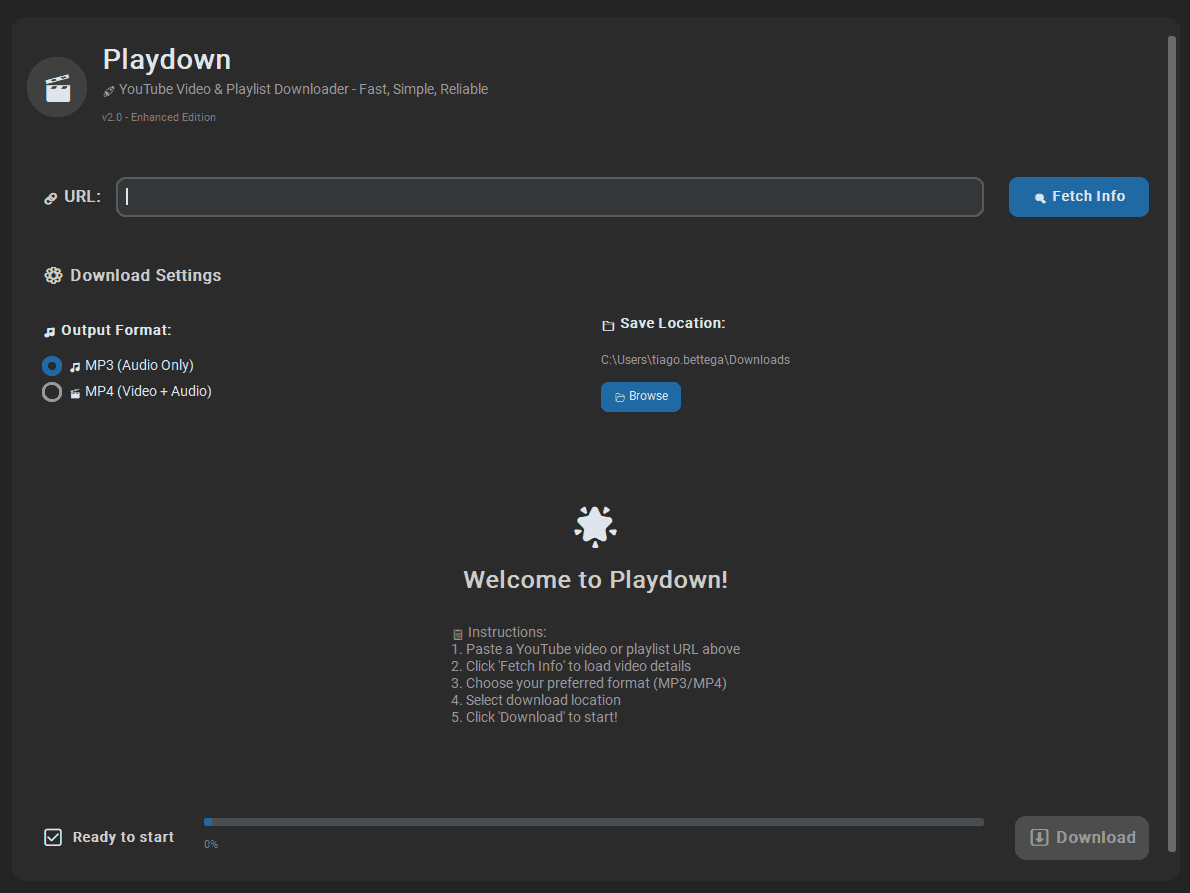The height and width of the screenshot is (893, 1190).
Task: Click the music note icon next to Output Format
Action: (x=50, y=331)
